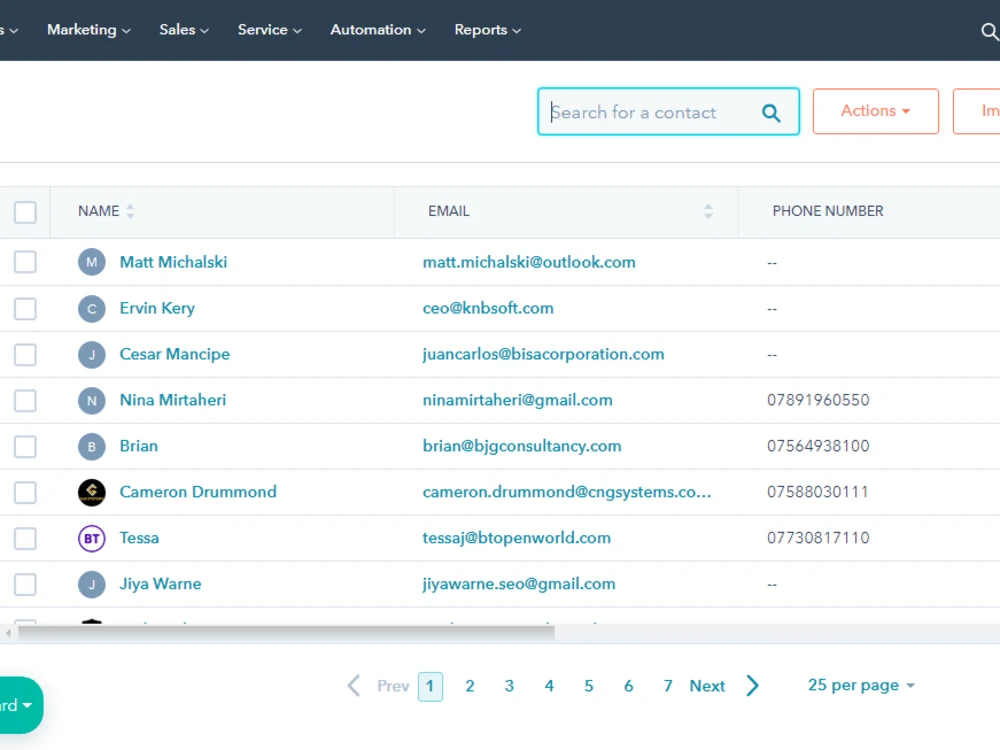Expand the Sales menu

coord(184,30)
